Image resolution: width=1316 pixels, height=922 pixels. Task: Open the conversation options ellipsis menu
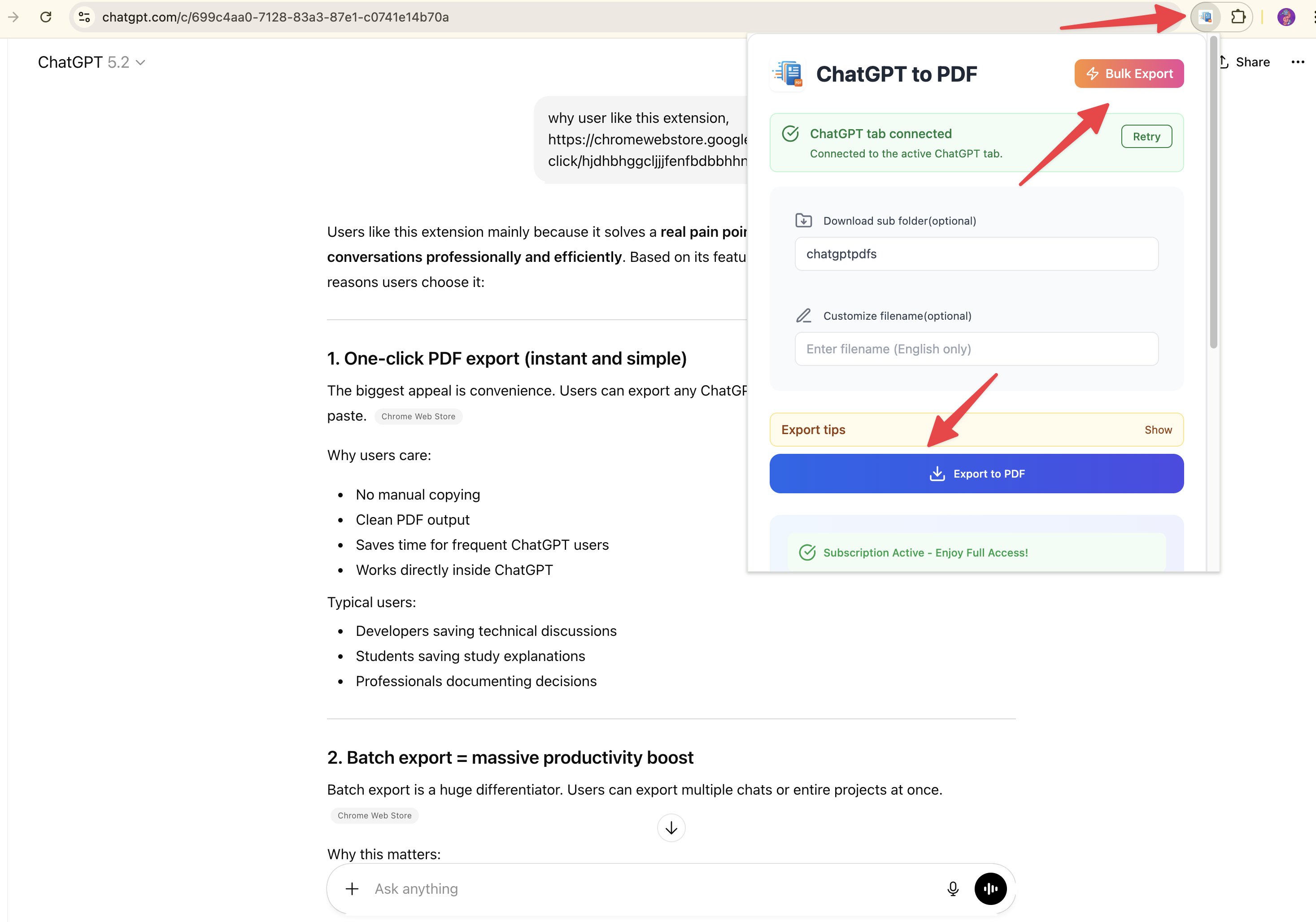(1298, 62)
